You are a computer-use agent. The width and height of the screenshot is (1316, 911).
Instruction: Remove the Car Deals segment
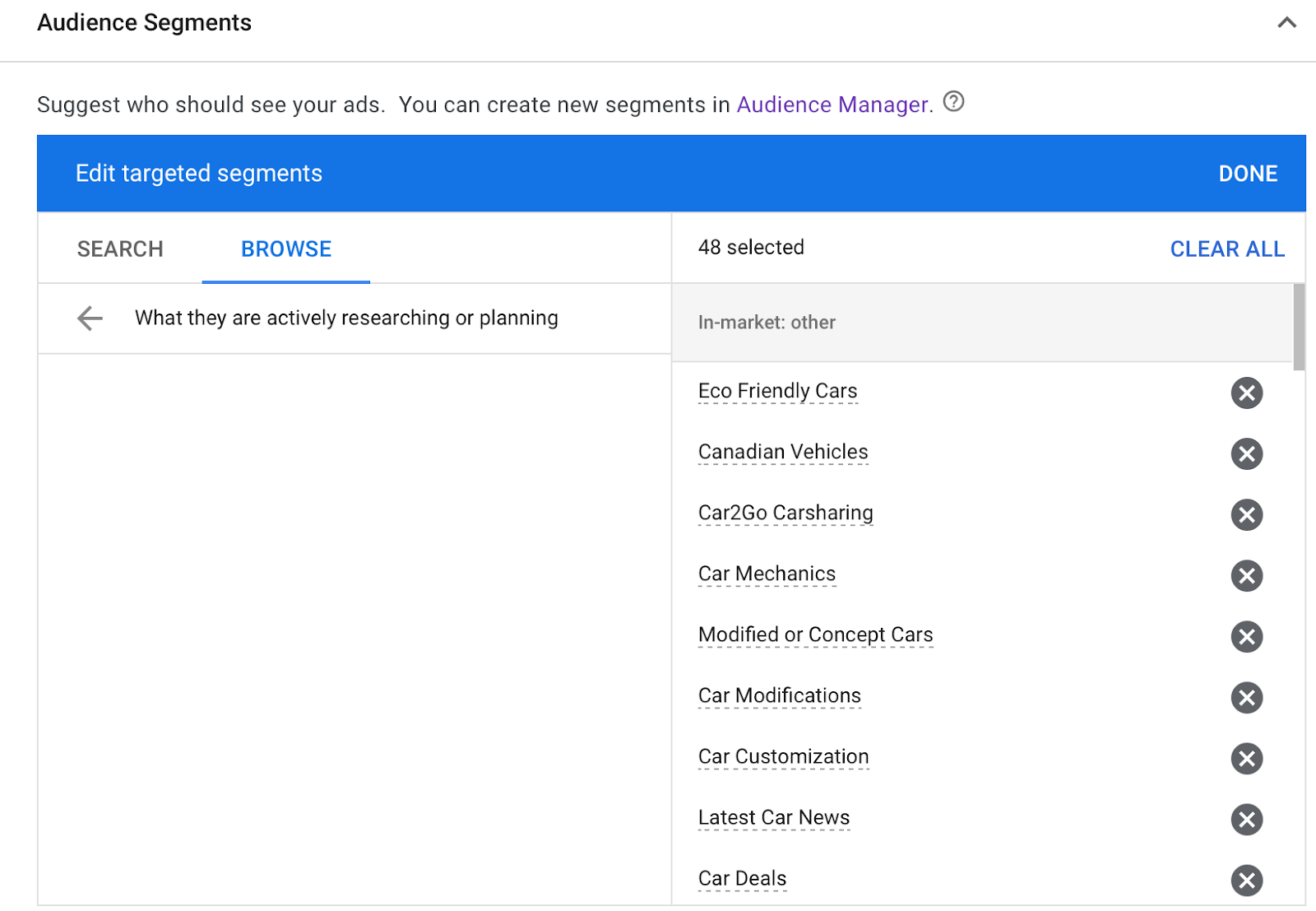click(1246, 880)
